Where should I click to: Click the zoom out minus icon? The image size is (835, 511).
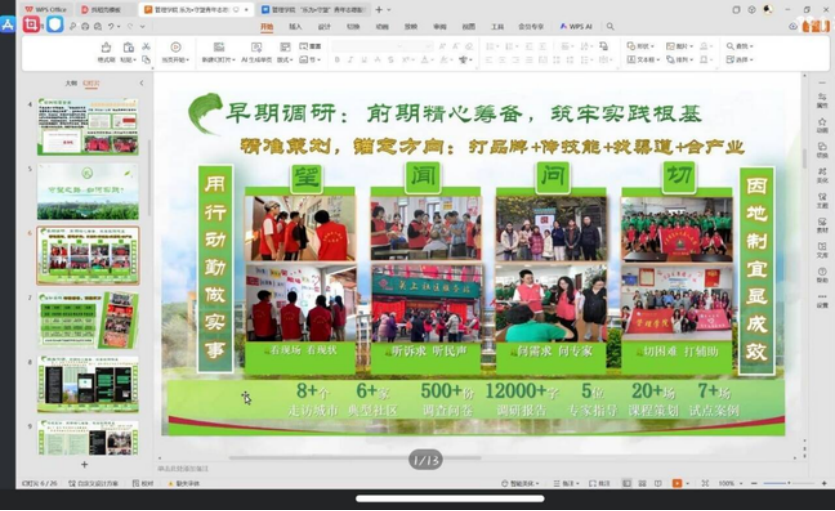pyautogui.click(x=754, y=483)
